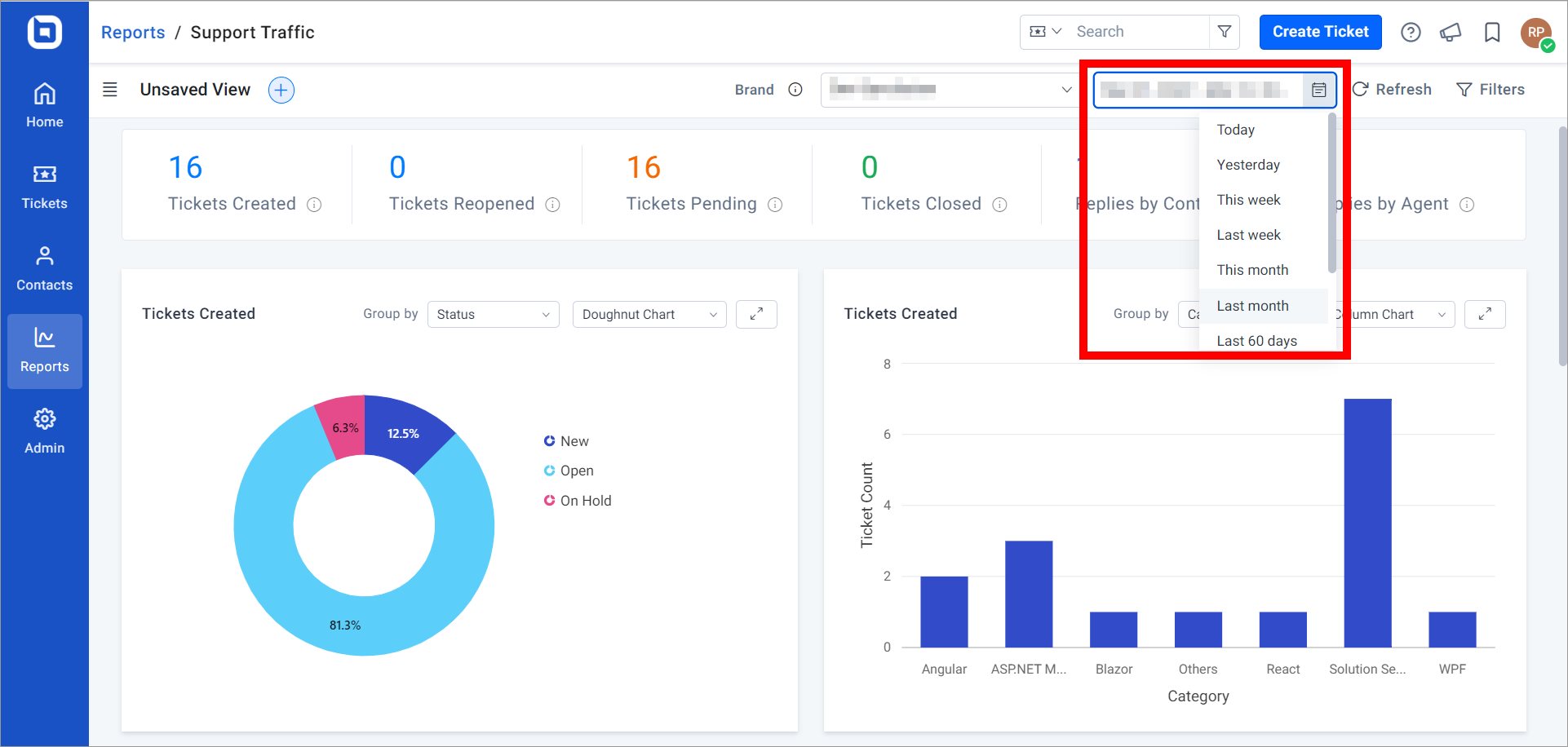Expand the column chart to full screen
1568x747 pixels.
click(x=1485, y=314)
